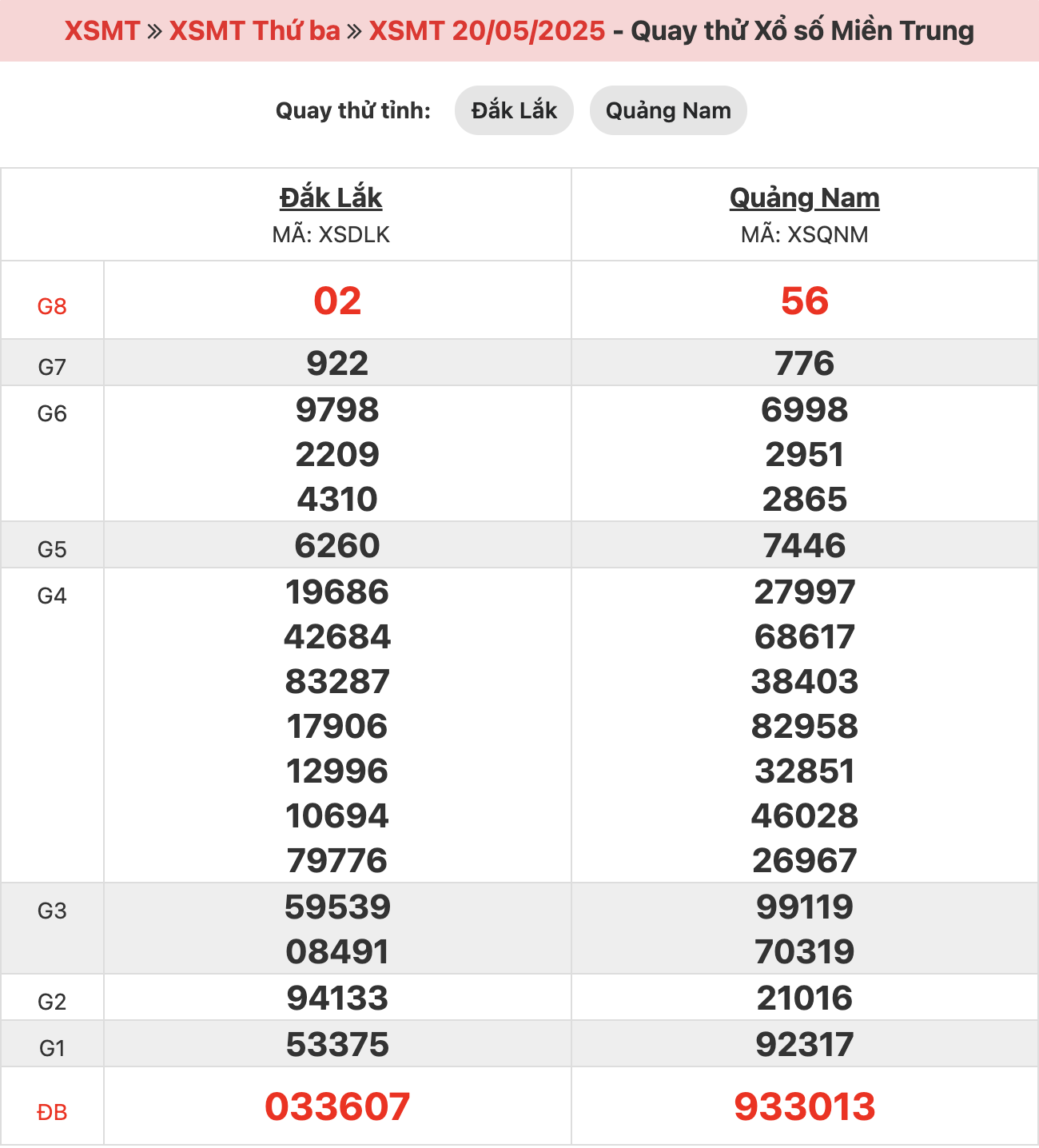The image size is (1039, 1148).
Task: Click the second double-chevron breadcrumb separator
Action: coord(355,32)
